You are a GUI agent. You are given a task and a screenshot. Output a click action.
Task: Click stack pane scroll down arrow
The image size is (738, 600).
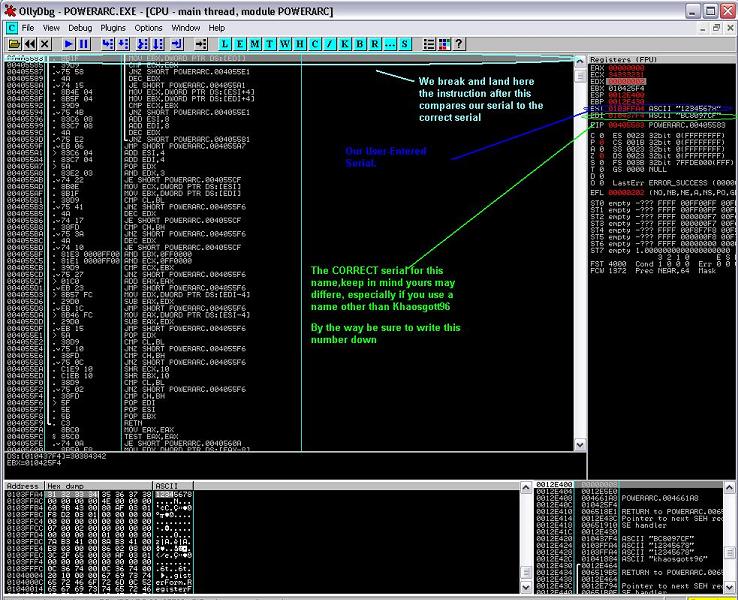point(730,586)
